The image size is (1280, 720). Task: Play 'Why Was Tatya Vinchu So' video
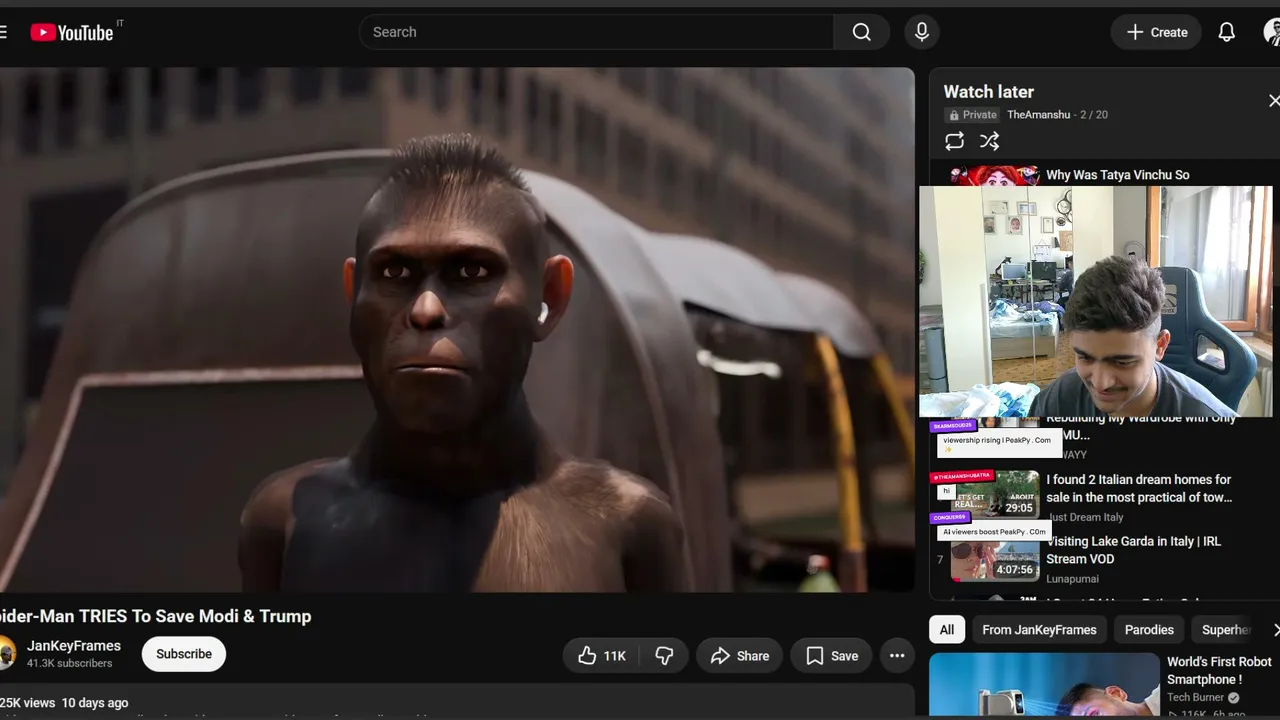click(1118, 175)
